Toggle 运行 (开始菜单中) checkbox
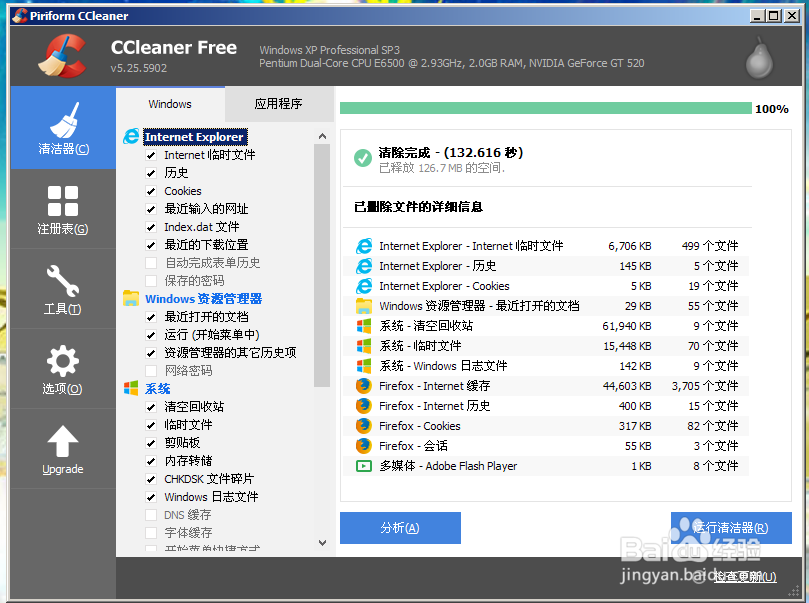Image resolution: width=809 pixels, height=603 pixels. 151,335
